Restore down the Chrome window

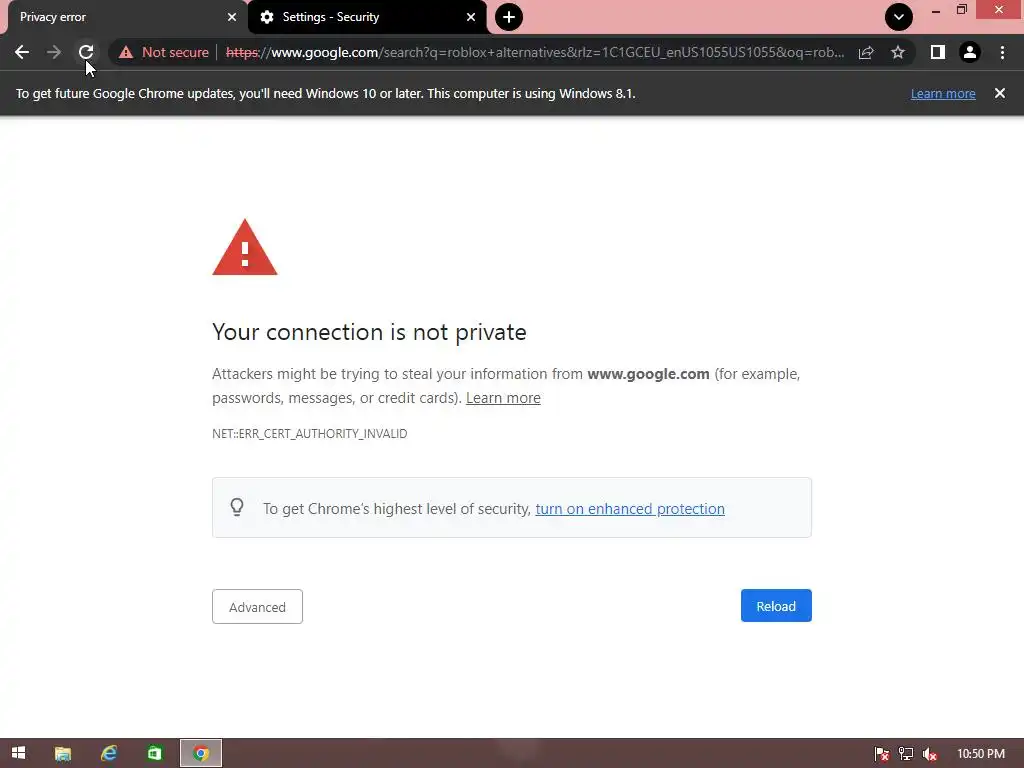point(962,9)
